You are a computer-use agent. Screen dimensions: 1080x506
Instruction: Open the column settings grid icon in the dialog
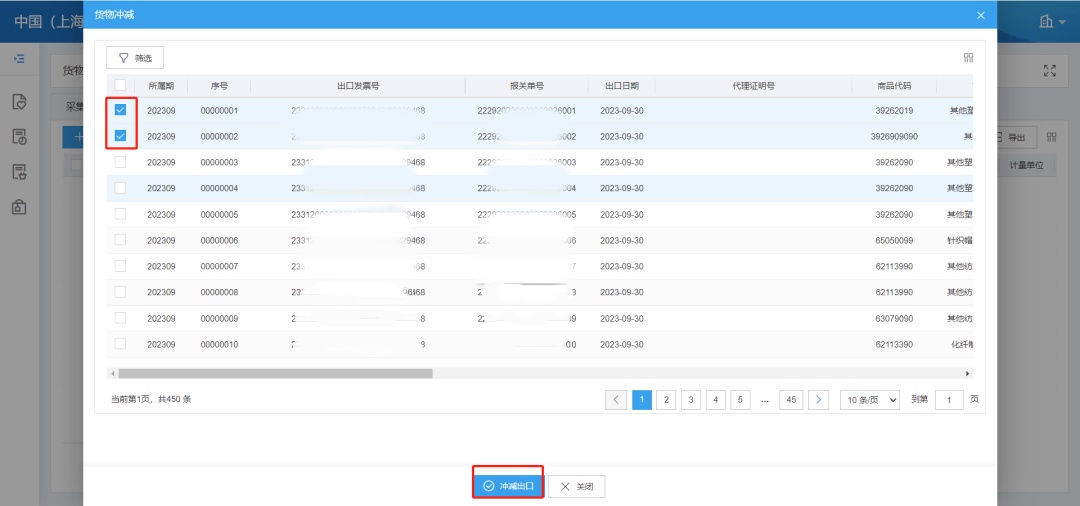(x=968, y=58)
